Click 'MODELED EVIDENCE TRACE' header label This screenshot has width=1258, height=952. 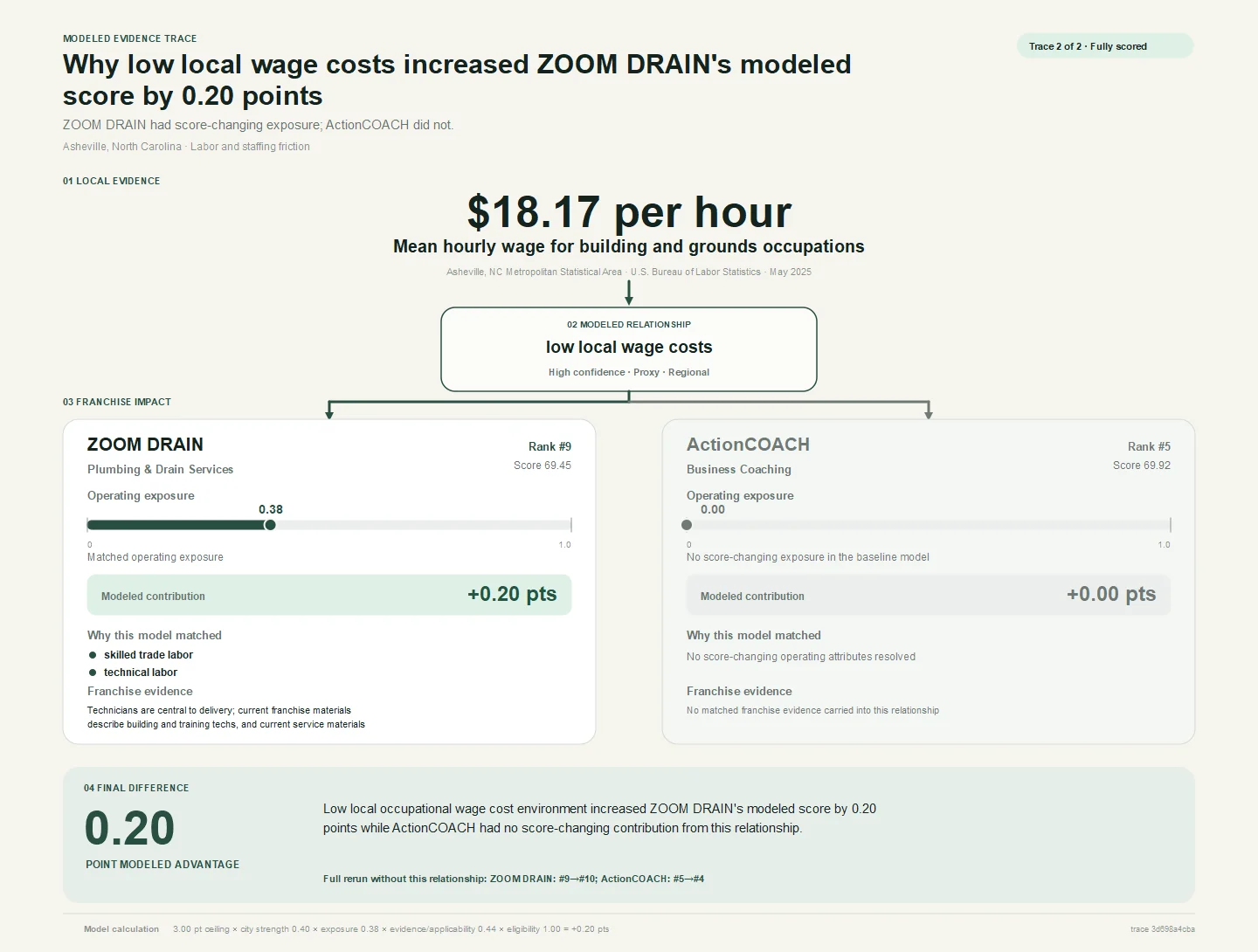coord(130,38)
